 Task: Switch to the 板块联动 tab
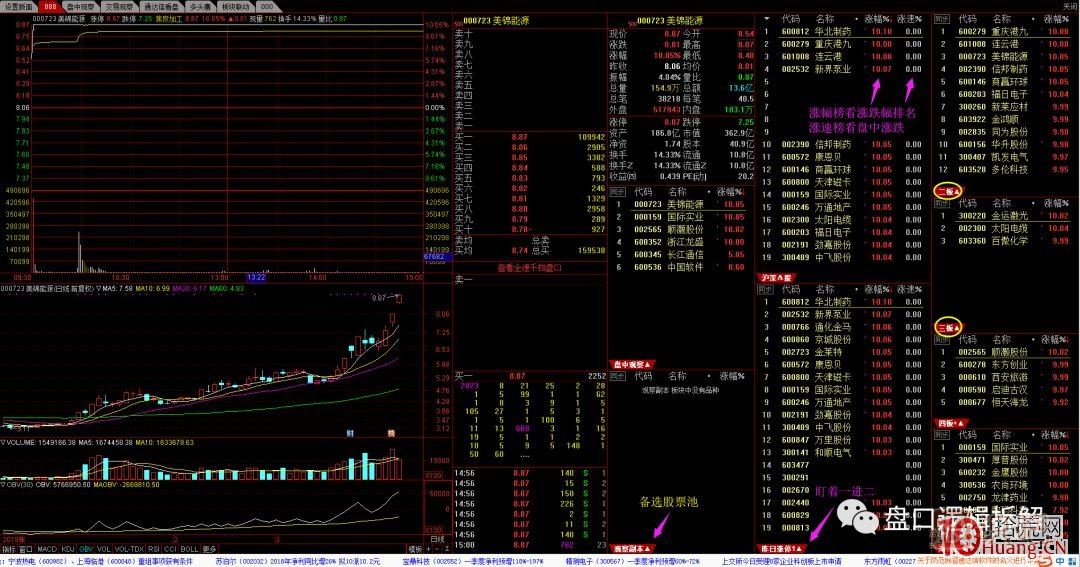[x=237, y=5]
